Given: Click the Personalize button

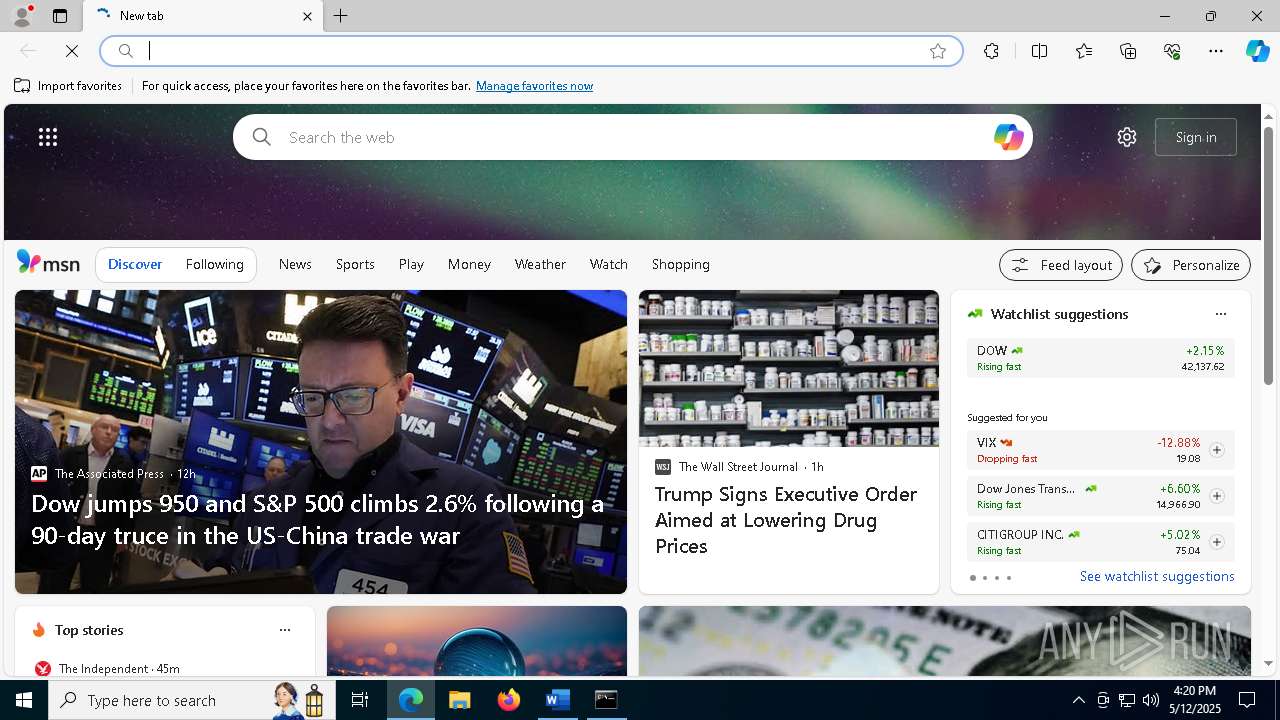Looking at the screenshot, I should pos(1191,265).
